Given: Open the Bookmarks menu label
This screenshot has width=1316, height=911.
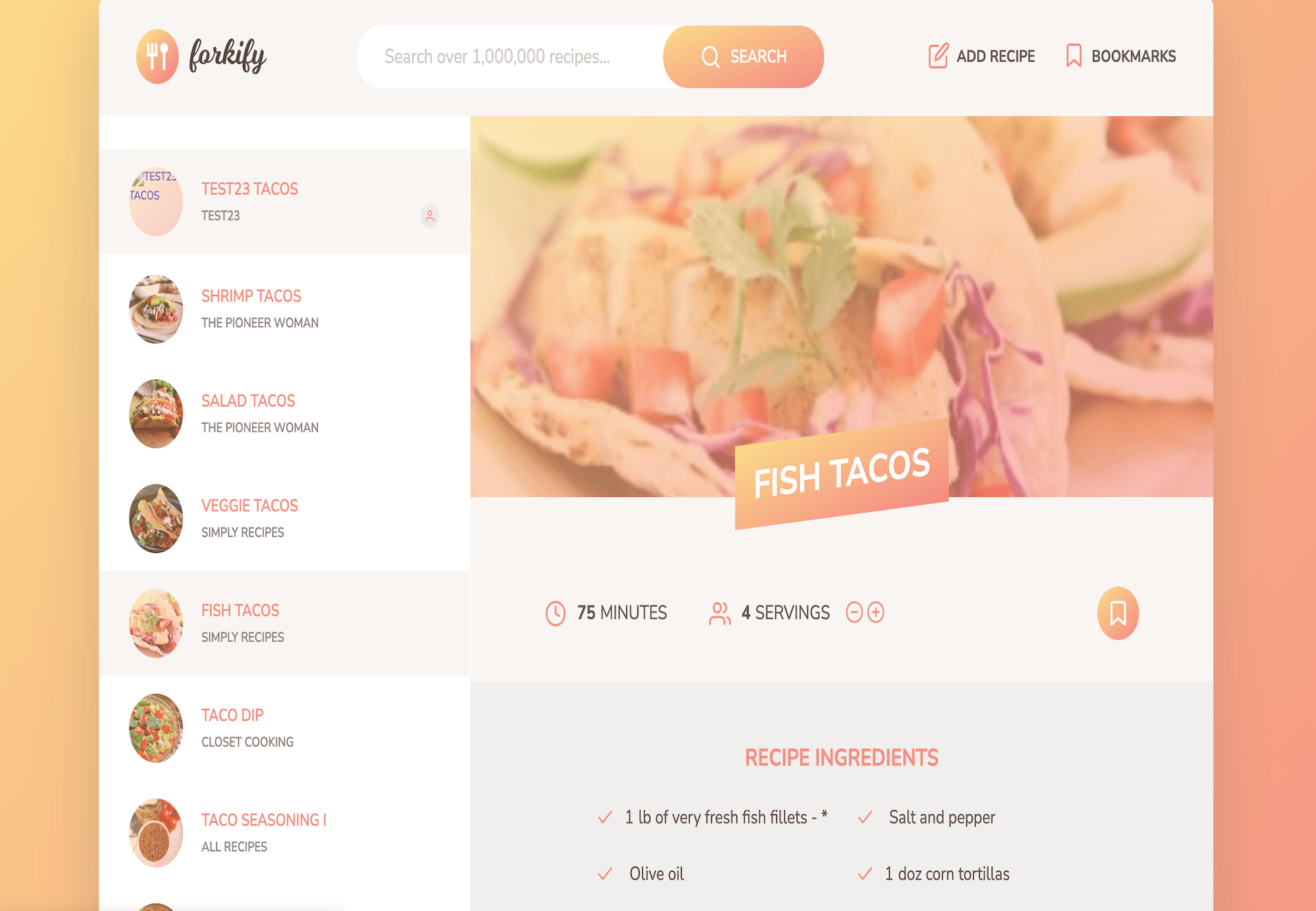Looking at the screenshot, I should (1133, 56).
